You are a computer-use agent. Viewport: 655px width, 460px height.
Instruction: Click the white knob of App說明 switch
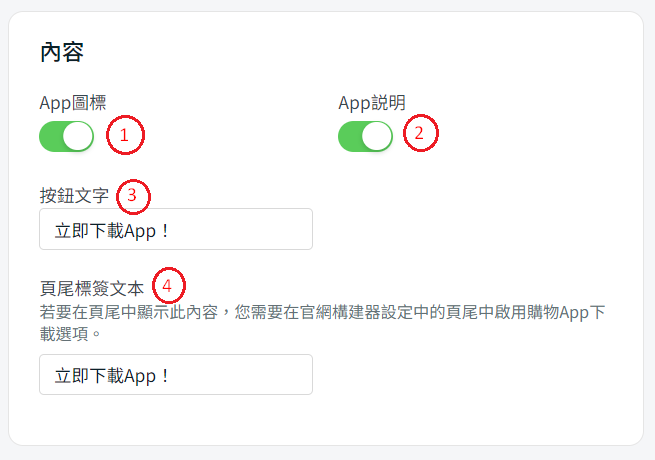click(x=377, y=136)
